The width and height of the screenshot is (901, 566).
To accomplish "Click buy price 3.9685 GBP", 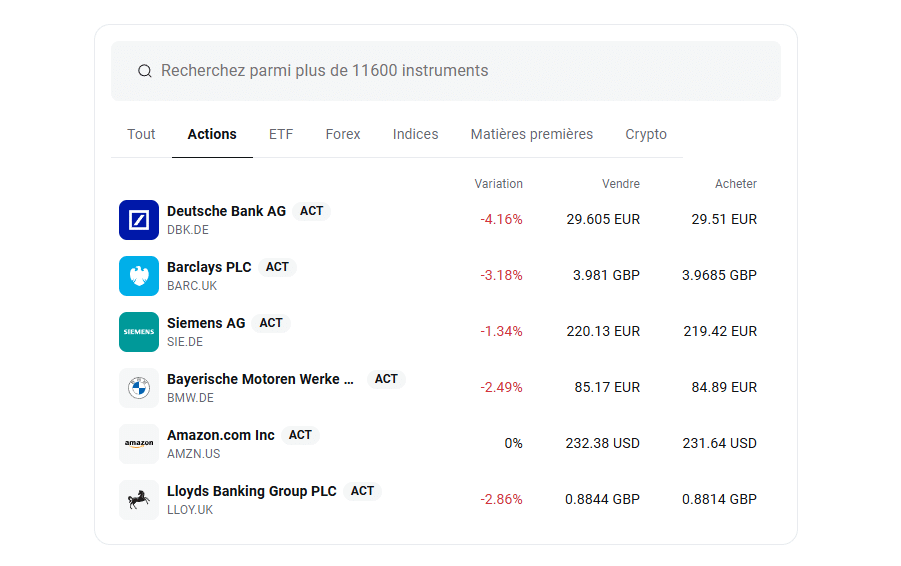I will click(x=719, y=276).
